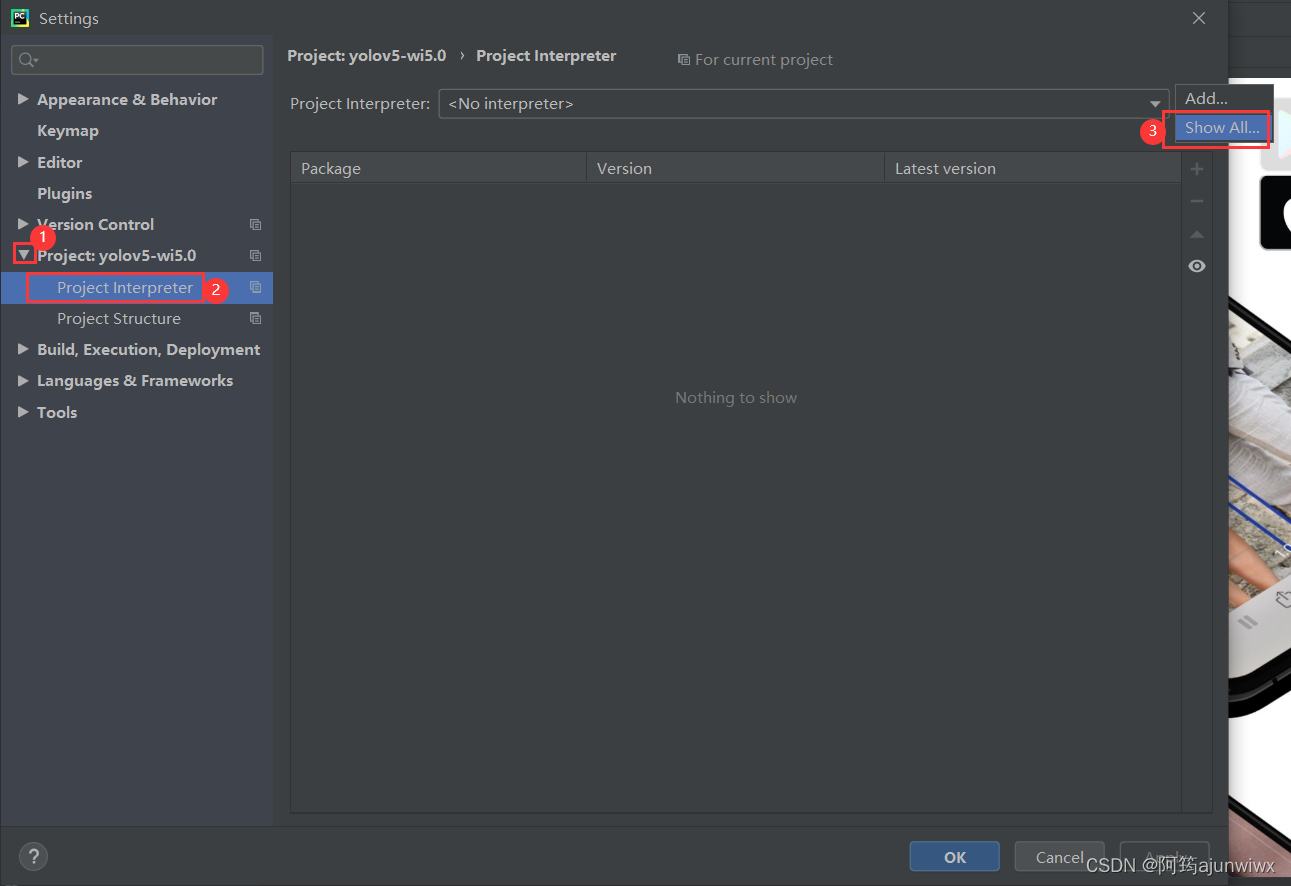Viewport: 1291px width, 886px height.
Task: Click the upgrade package arrow icon
Action: point(1197,234)
